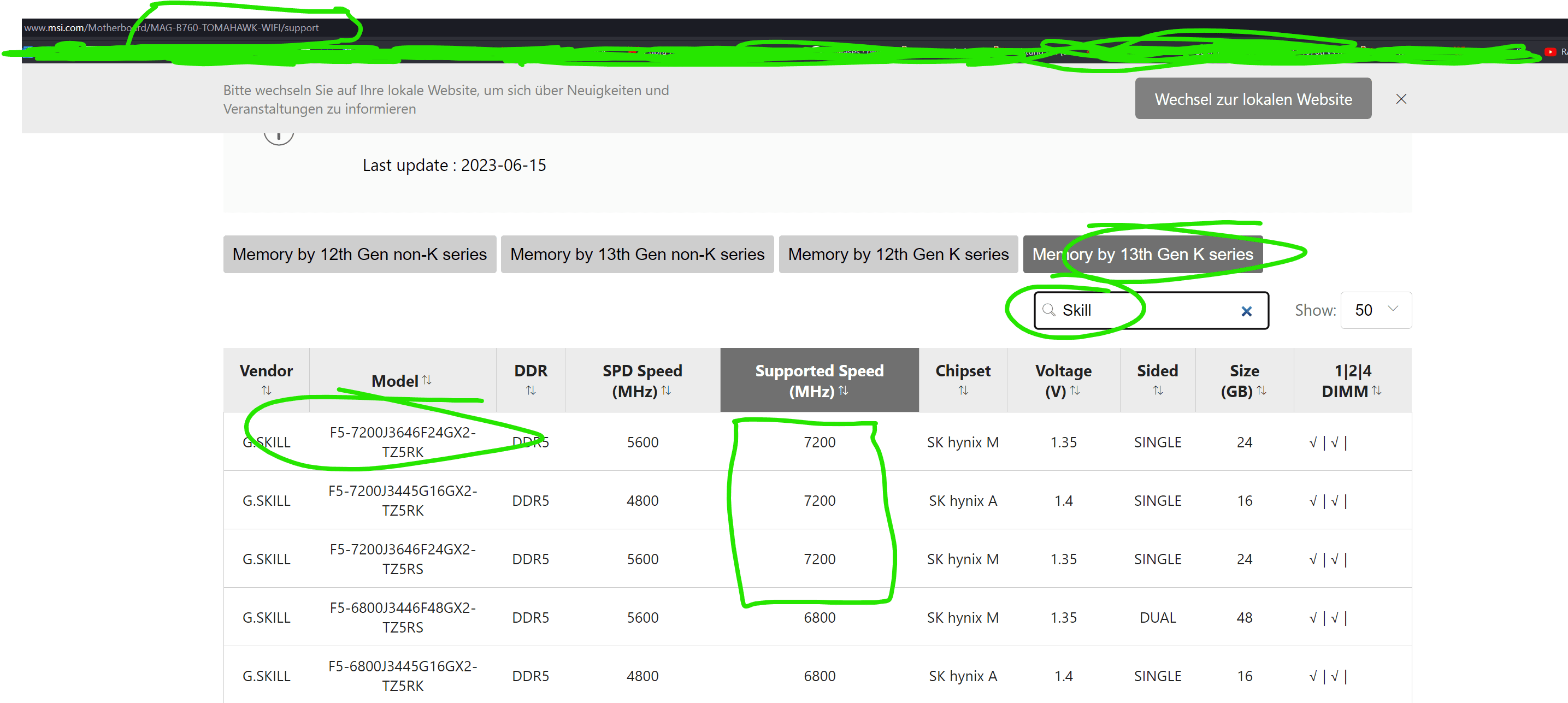Viewport: 1568px width, 703px height.
Task: Open the YouTube bookmark icon in bookmarks bar
Action: 1550,52
